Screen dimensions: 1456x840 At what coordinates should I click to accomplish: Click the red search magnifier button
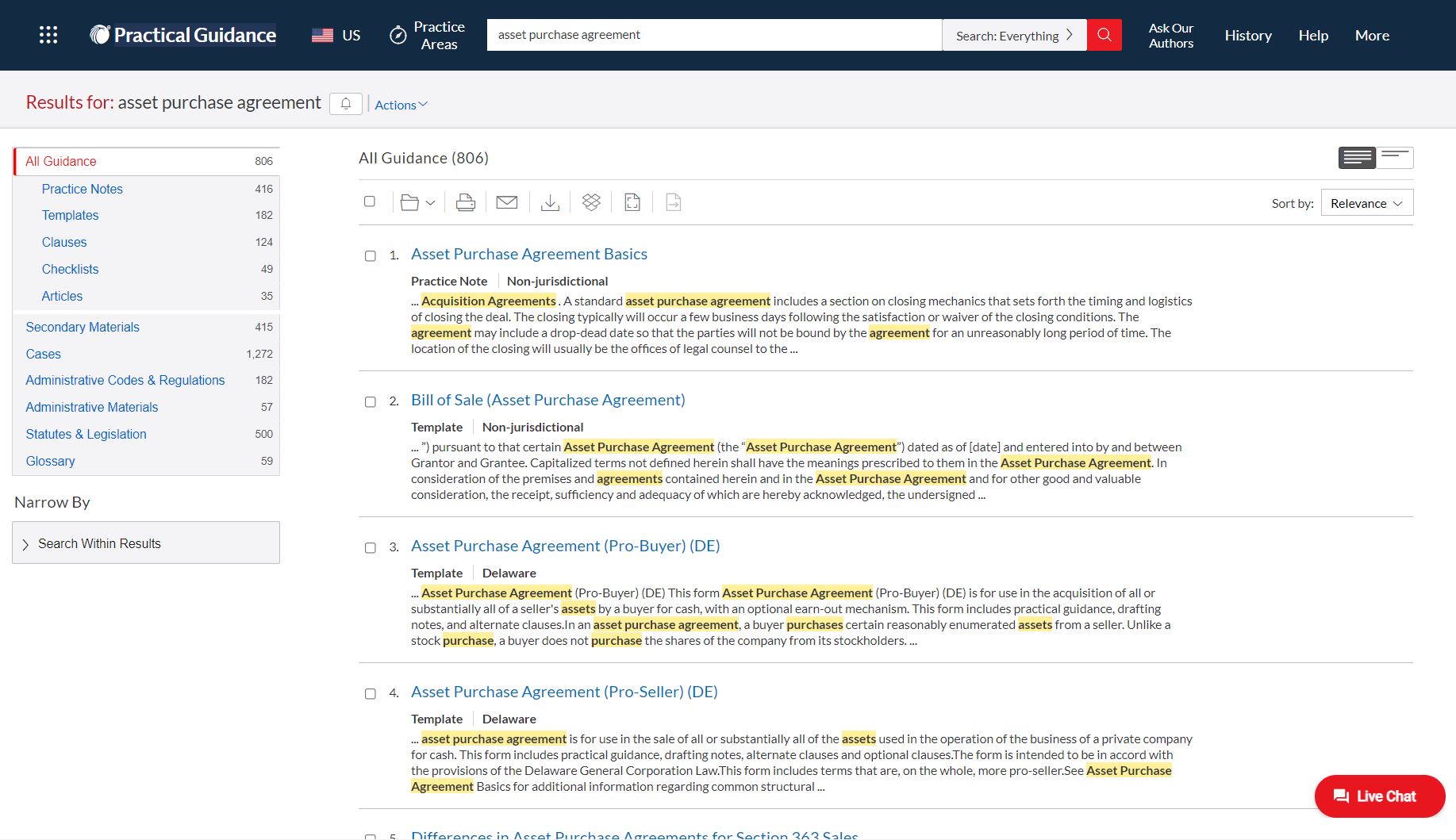tap(1104, 35)
